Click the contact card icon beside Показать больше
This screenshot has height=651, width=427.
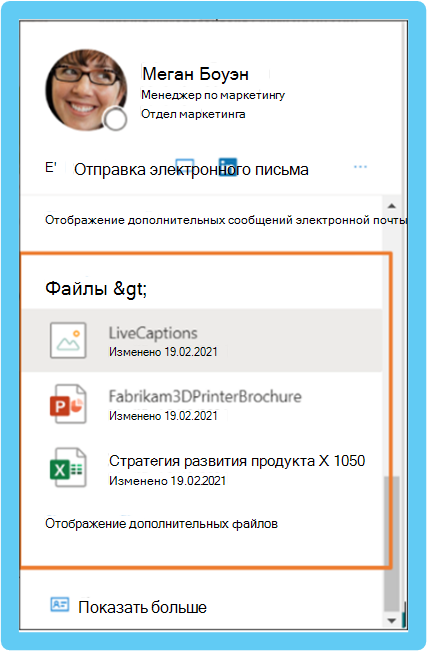(x=60, y=604)
